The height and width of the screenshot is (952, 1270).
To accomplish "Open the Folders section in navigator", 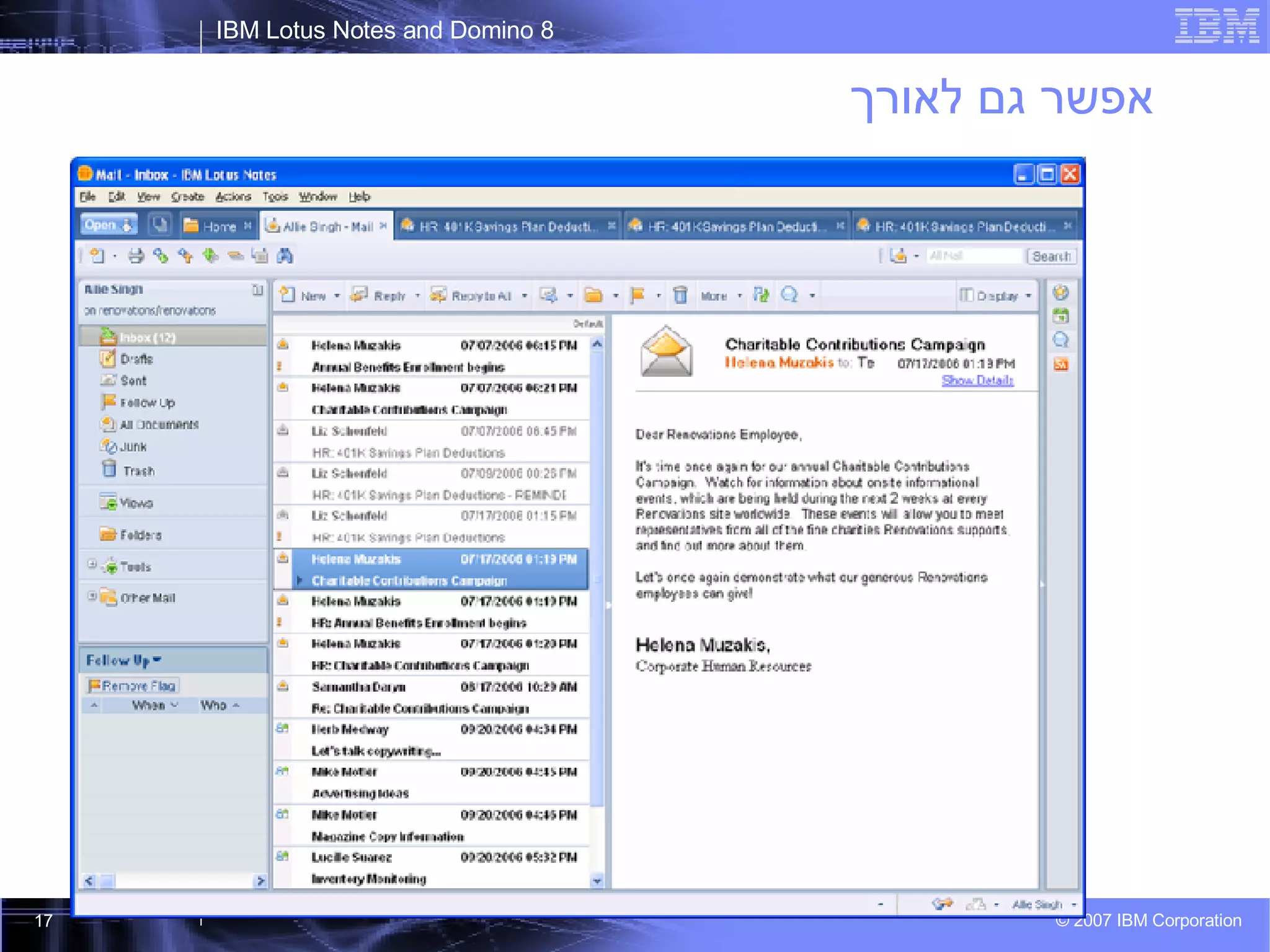I will click(x=131, y=534).
